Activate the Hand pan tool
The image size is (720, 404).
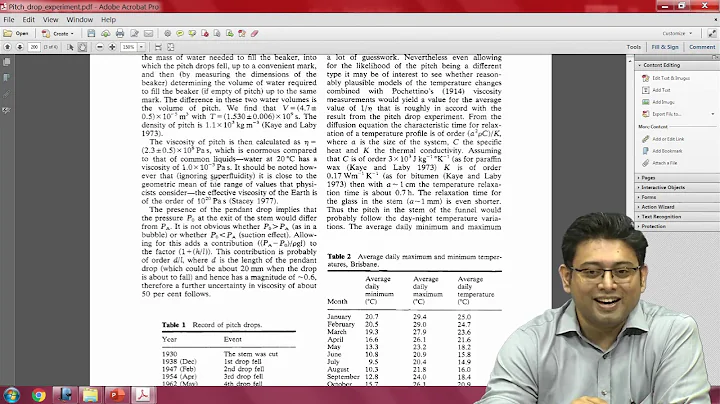tap(82, 47)
